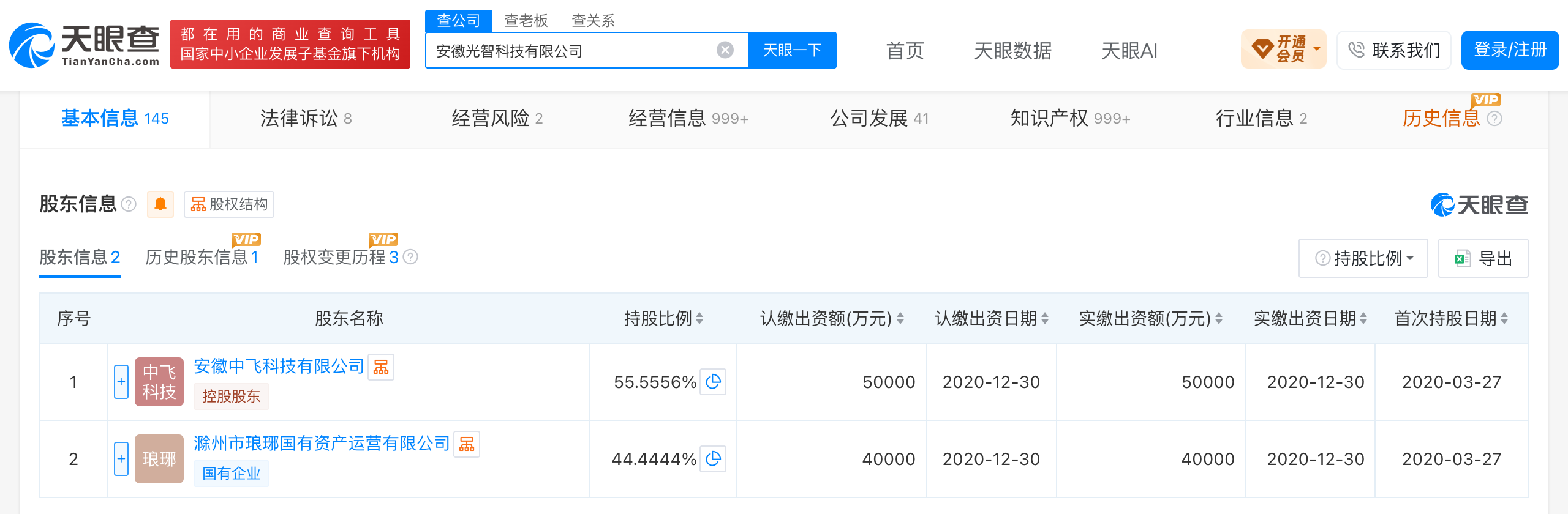1568x514 pixels.
Task: Click the red slogan banner
Action: click(290, 44)
